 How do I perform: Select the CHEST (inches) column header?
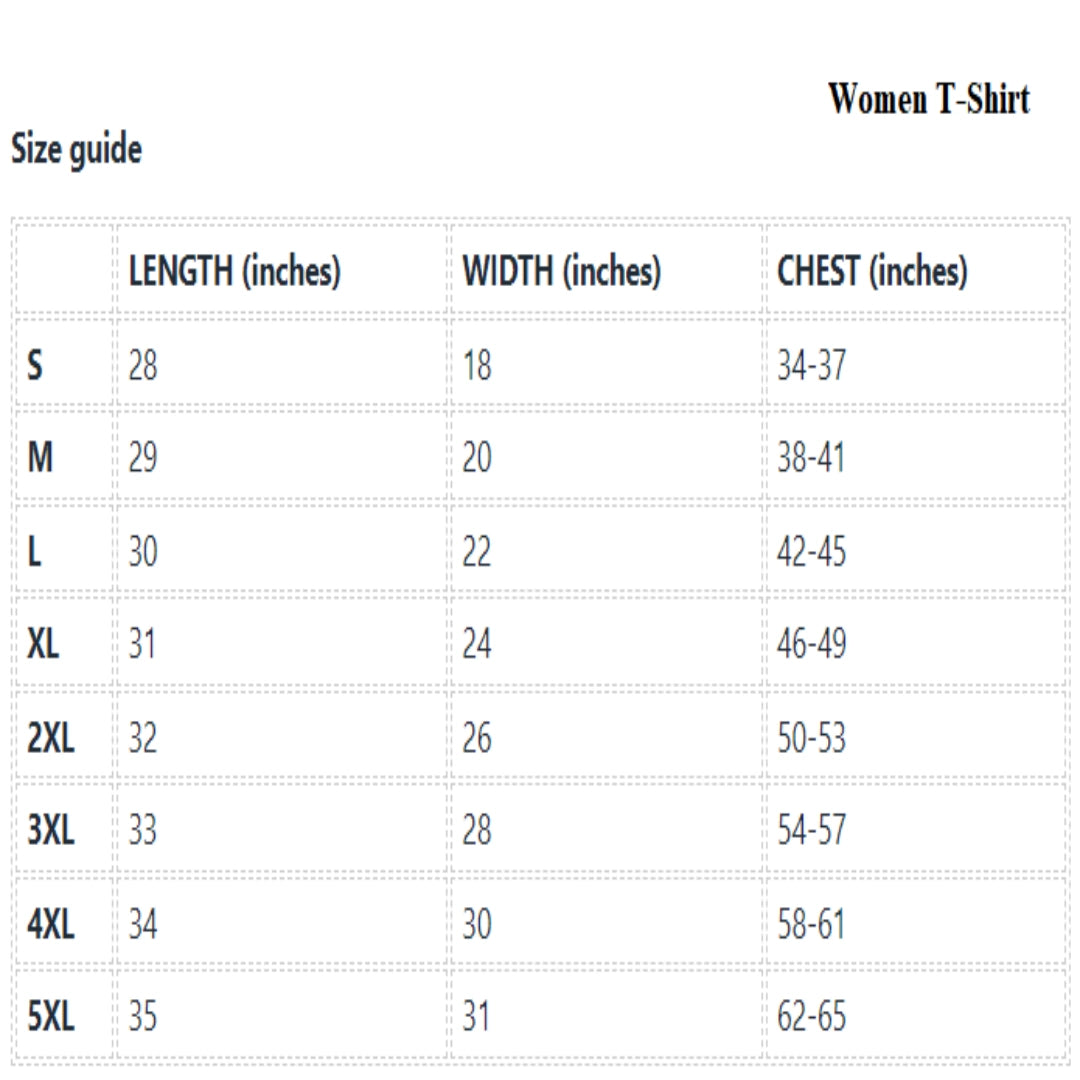(x=872, y=272)
